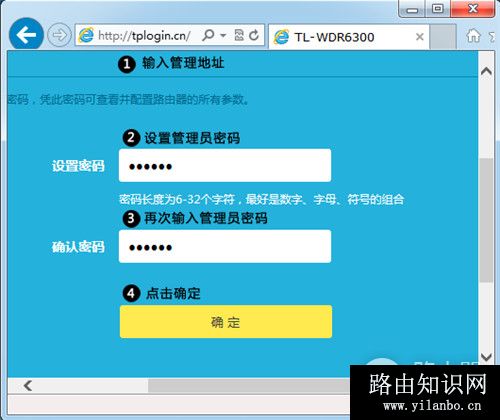Viewport: 500px width, 420px height.
Task: Click the 确认密码 label
Action: [x=78, y=247]
